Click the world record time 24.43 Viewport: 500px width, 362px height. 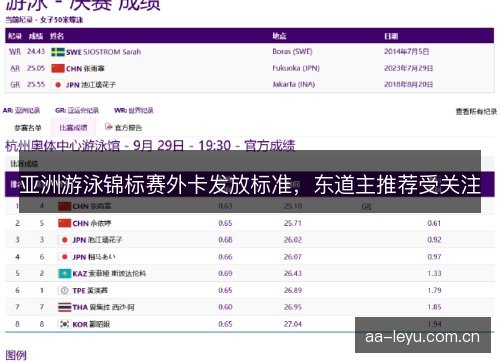(x=36, y=52)
